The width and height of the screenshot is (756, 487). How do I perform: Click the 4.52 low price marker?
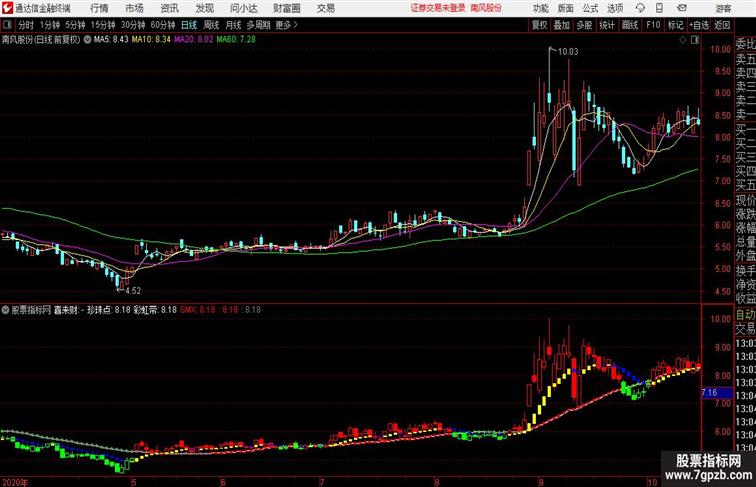tap(133, 291)
